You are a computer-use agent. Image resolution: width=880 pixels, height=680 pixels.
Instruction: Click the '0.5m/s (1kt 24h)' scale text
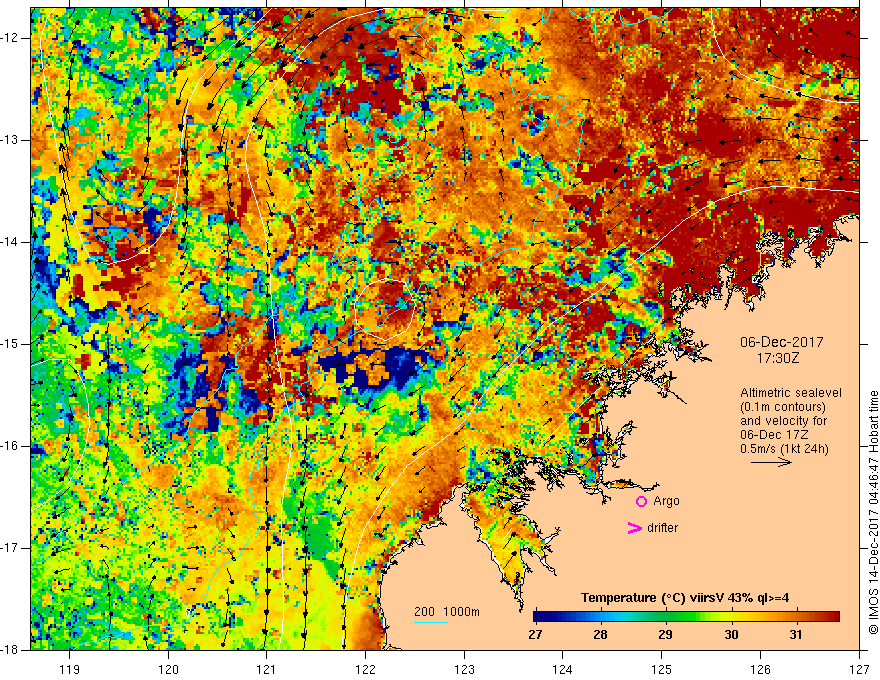(784, 449)
